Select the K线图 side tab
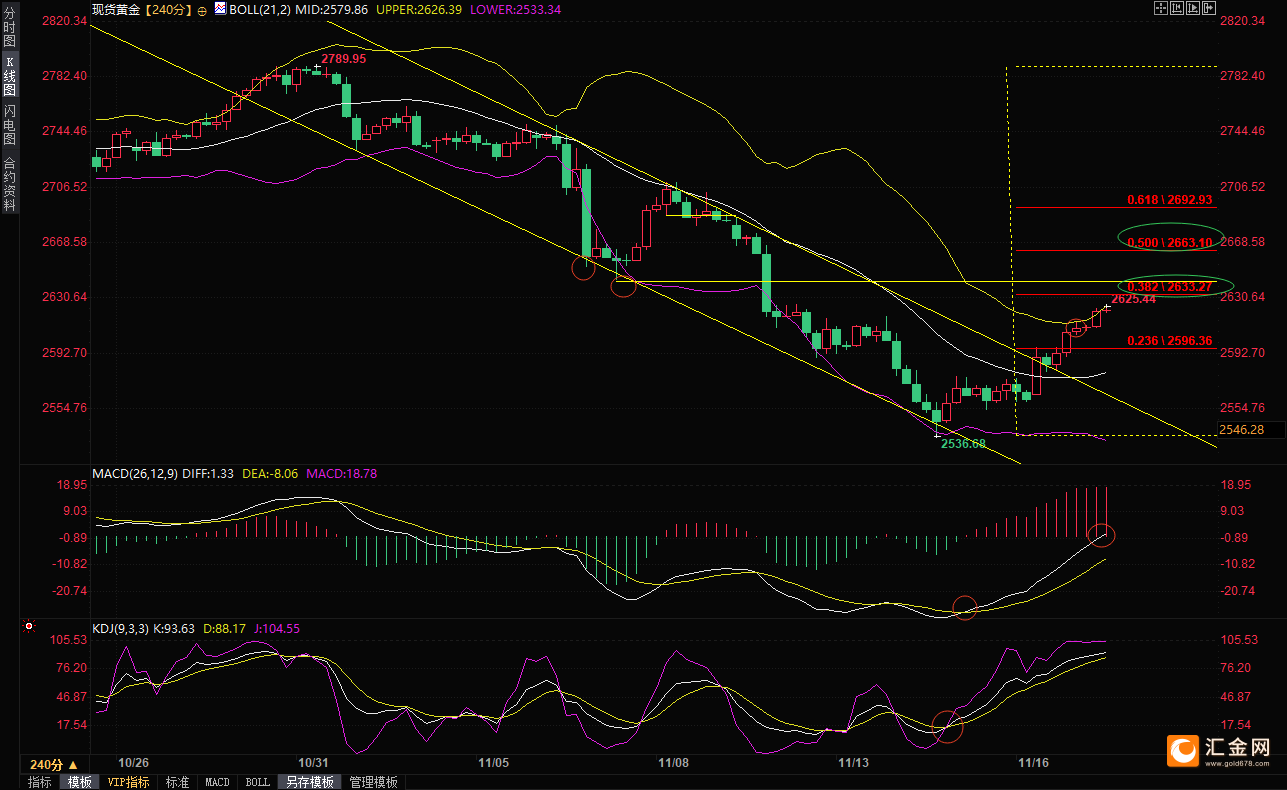Image resolution: width=1287 pixels, height=790 pixels. click(9, 76)
